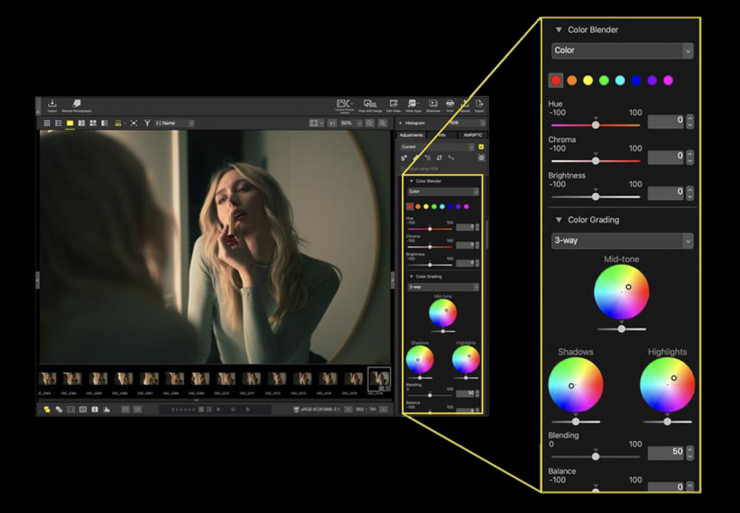This screenshot has width=740, height=513.
Task: Click the Import icon in the top toolbar
Action: (52, 103)
